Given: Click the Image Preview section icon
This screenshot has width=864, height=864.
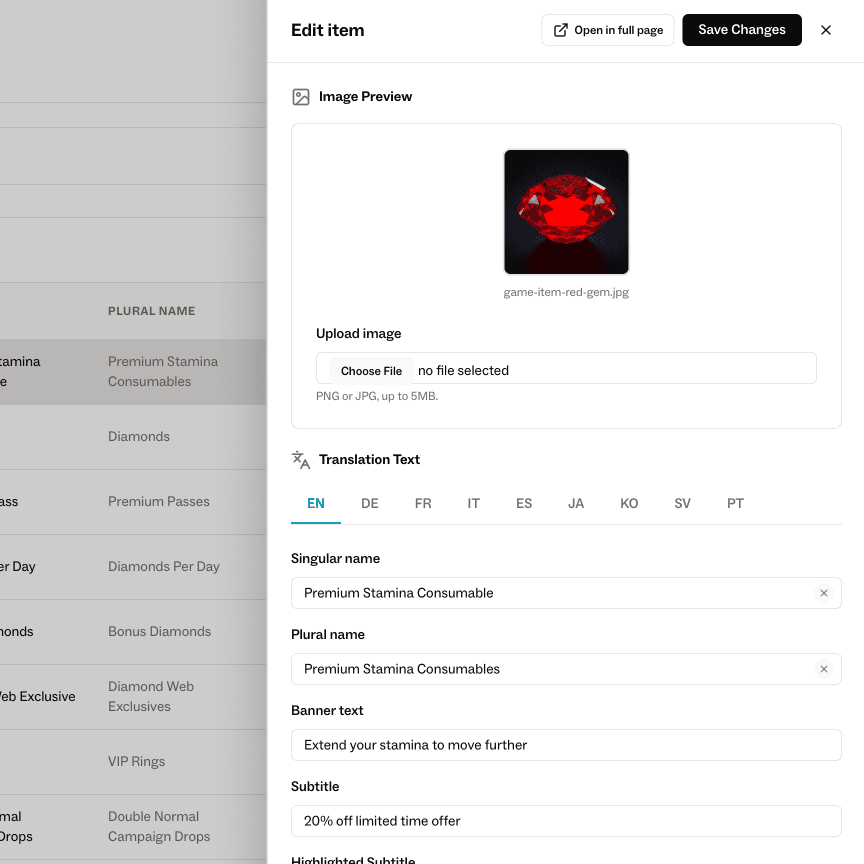Looking at the screenshot, I should pos(301,97).
